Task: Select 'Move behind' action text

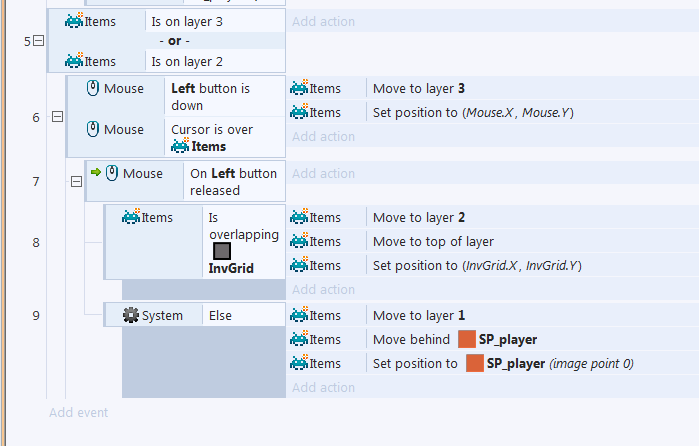Action: coord(411,339)
